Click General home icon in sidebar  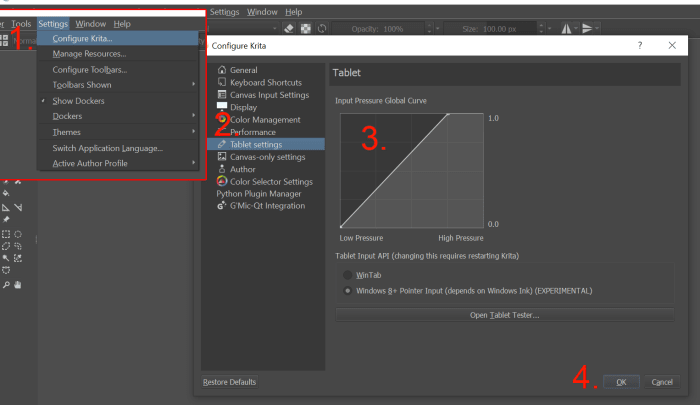tap(222, 70)
